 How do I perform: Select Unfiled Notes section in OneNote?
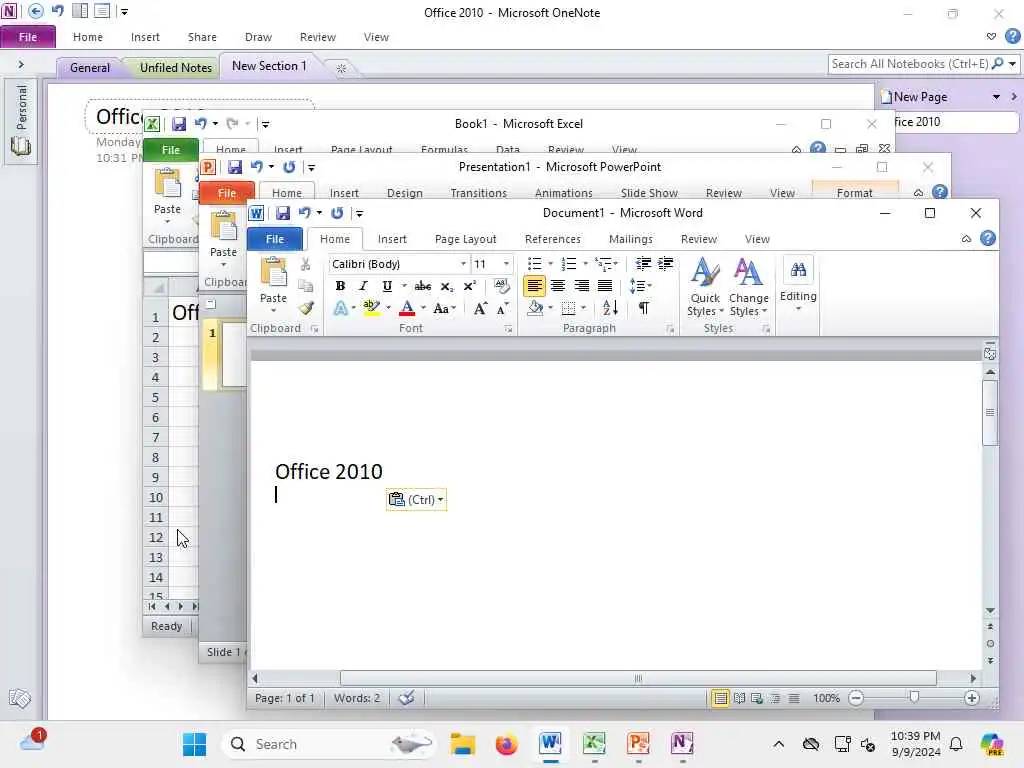pyautogui.click(x=176, y=67)
